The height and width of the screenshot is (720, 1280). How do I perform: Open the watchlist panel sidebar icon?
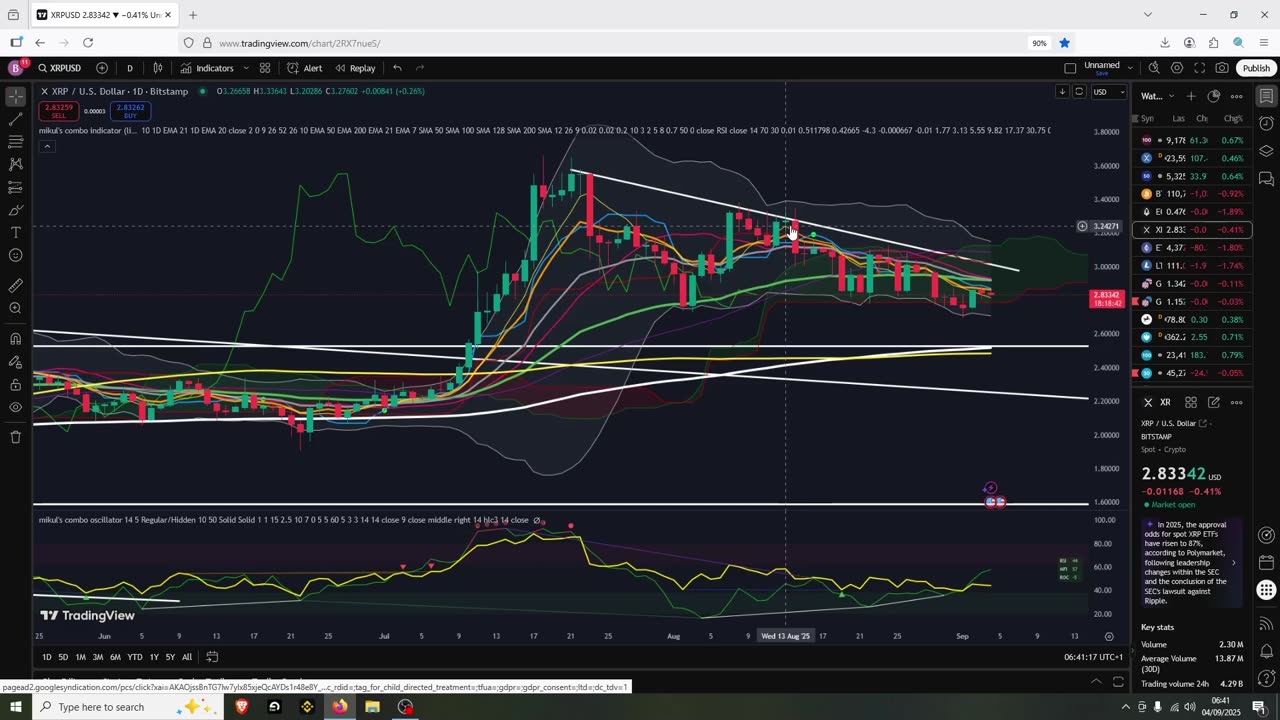[1266, 97]
